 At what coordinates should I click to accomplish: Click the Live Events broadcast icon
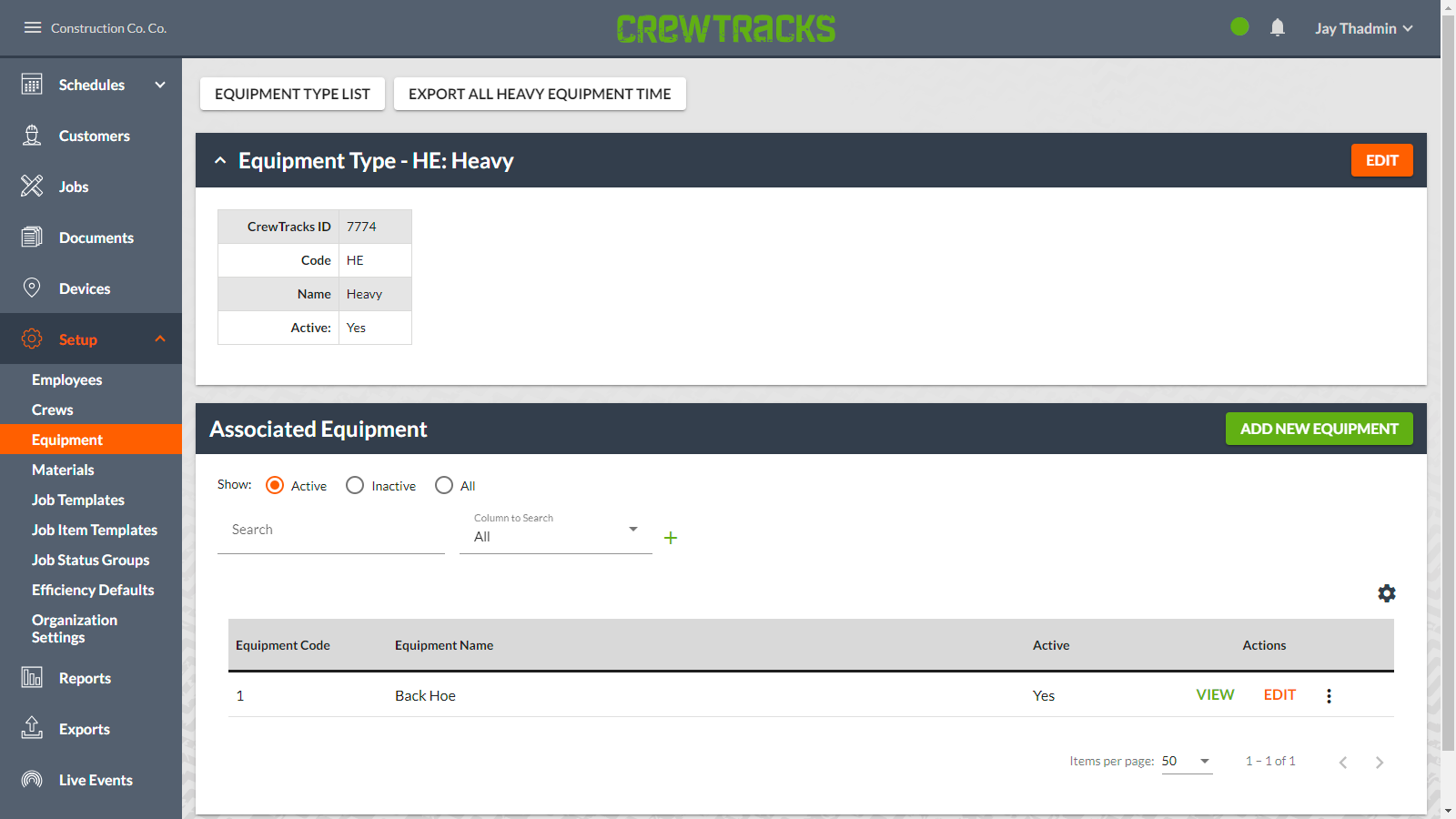click(32, 780)
